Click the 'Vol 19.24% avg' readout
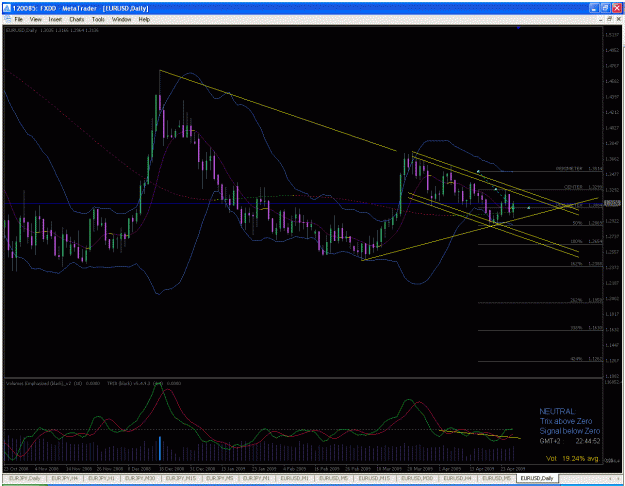Viewport: 625px width, 486px height. point(572,458)
